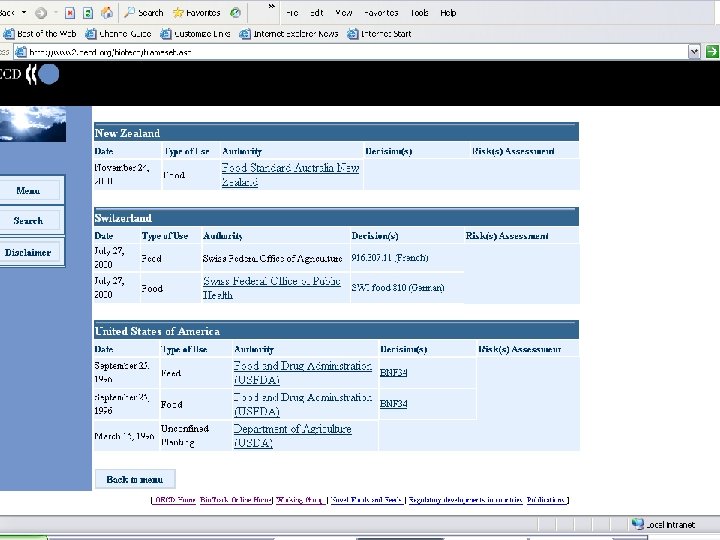Open the address bar dropdown arrow
Viewport: 720px width, 540px height.
[694, 52]
